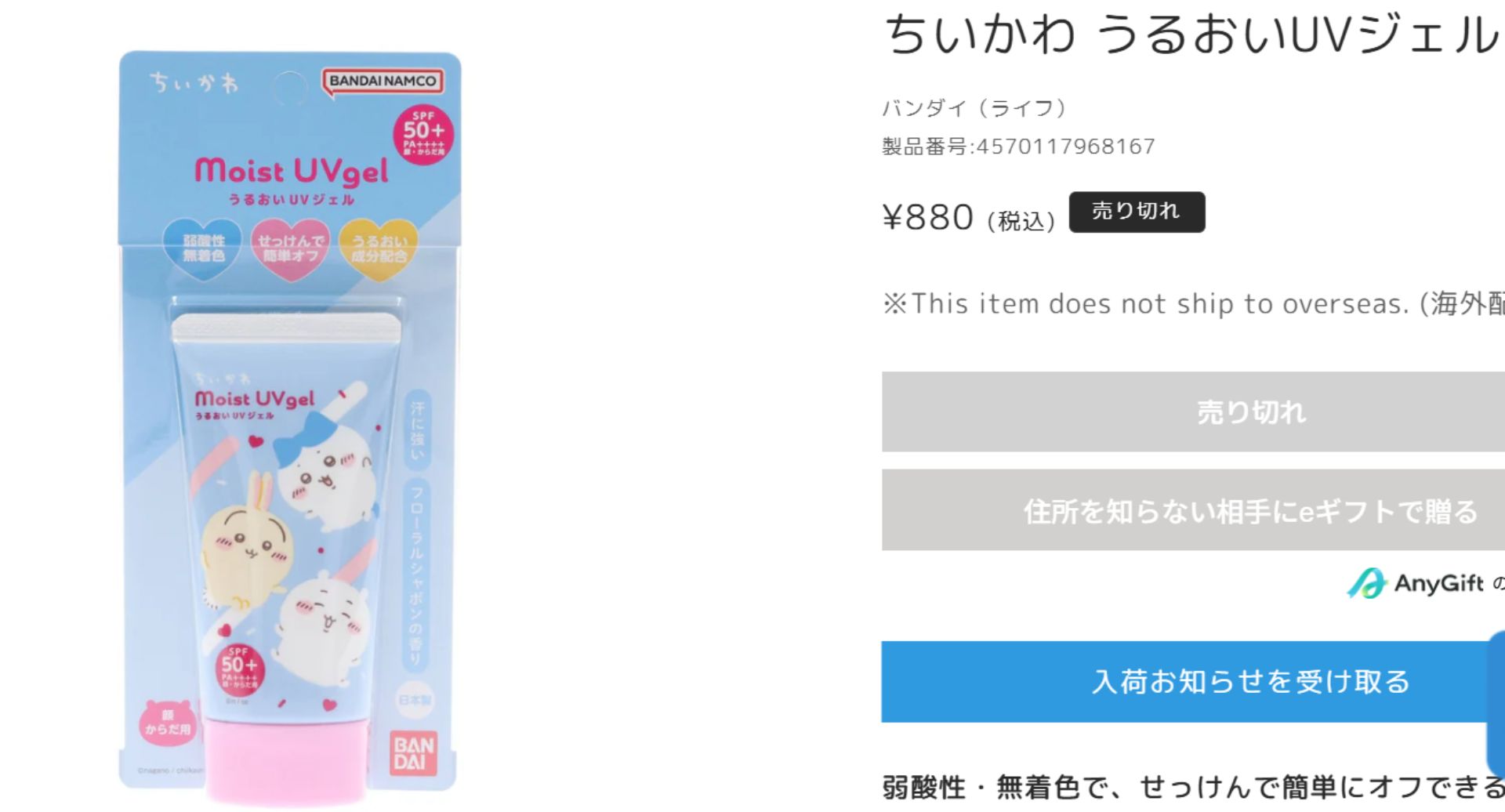The image size is (1505, 812).
Task: Click the BANDAI NAMCO logo on package
Action: tap(383, 81)
